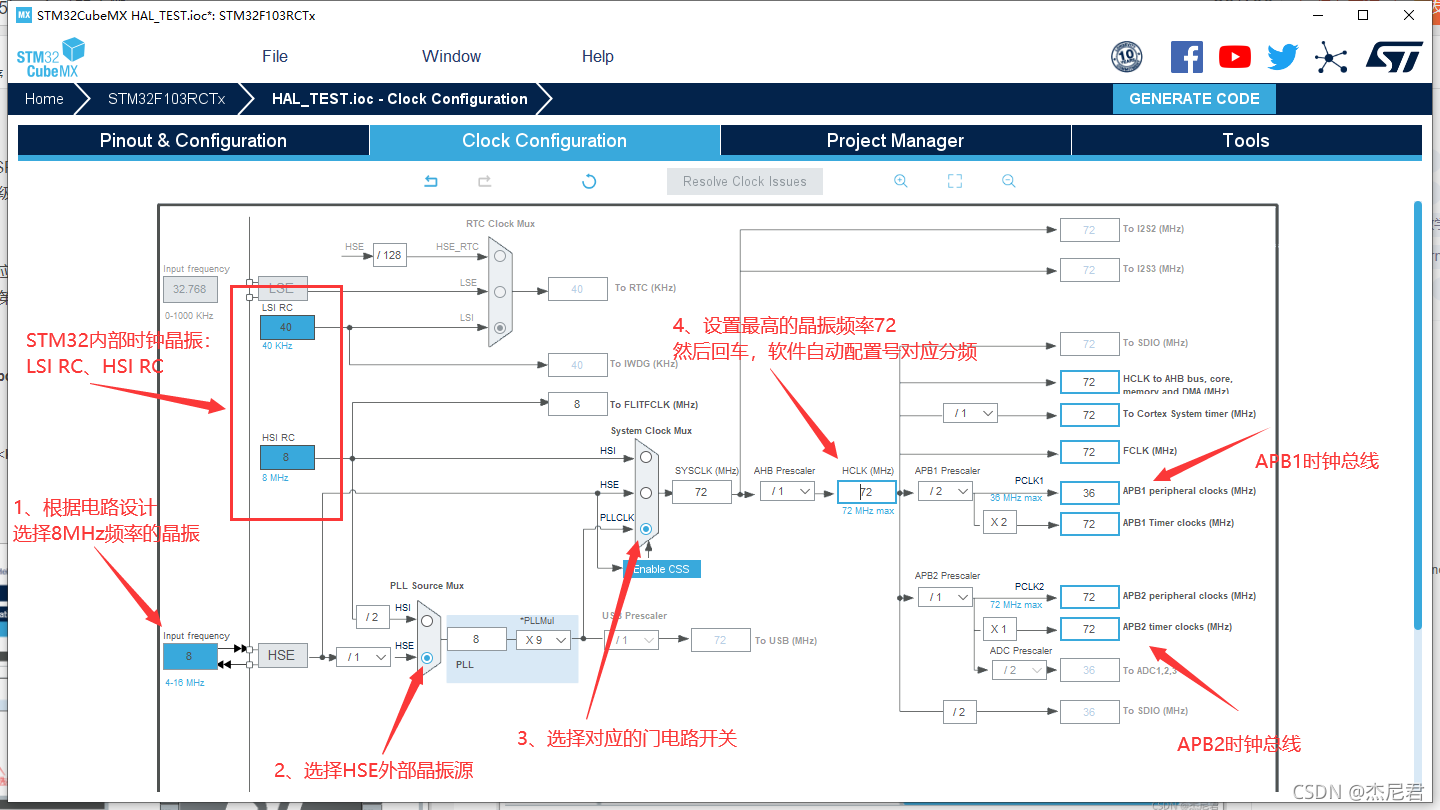This screenshot has height=810, width=1440.
Task: Select LSE input in RTC Clock Mux
Action: click(499, 291)
